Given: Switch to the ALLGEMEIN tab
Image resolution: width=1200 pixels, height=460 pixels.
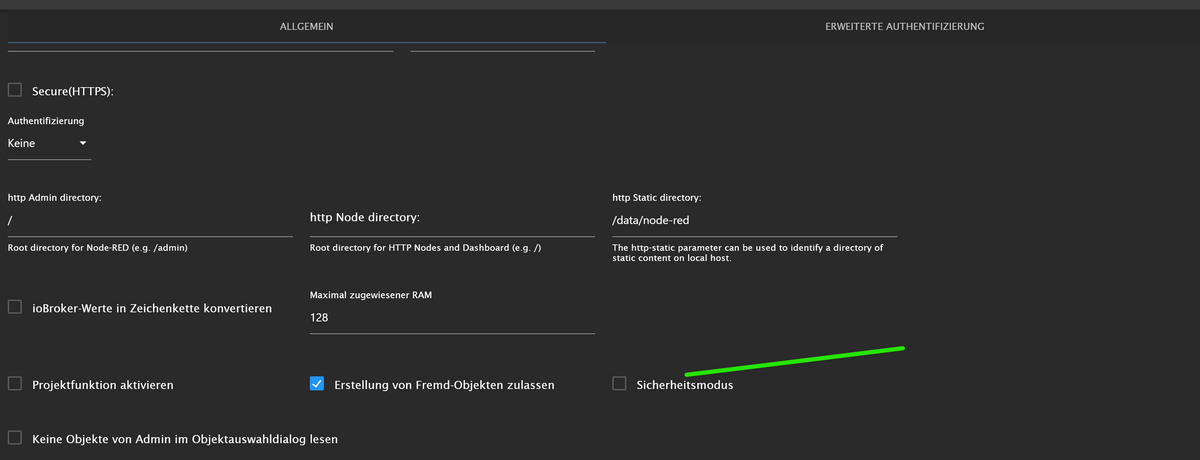Looking at the screenshot, I should click(305, 27).
